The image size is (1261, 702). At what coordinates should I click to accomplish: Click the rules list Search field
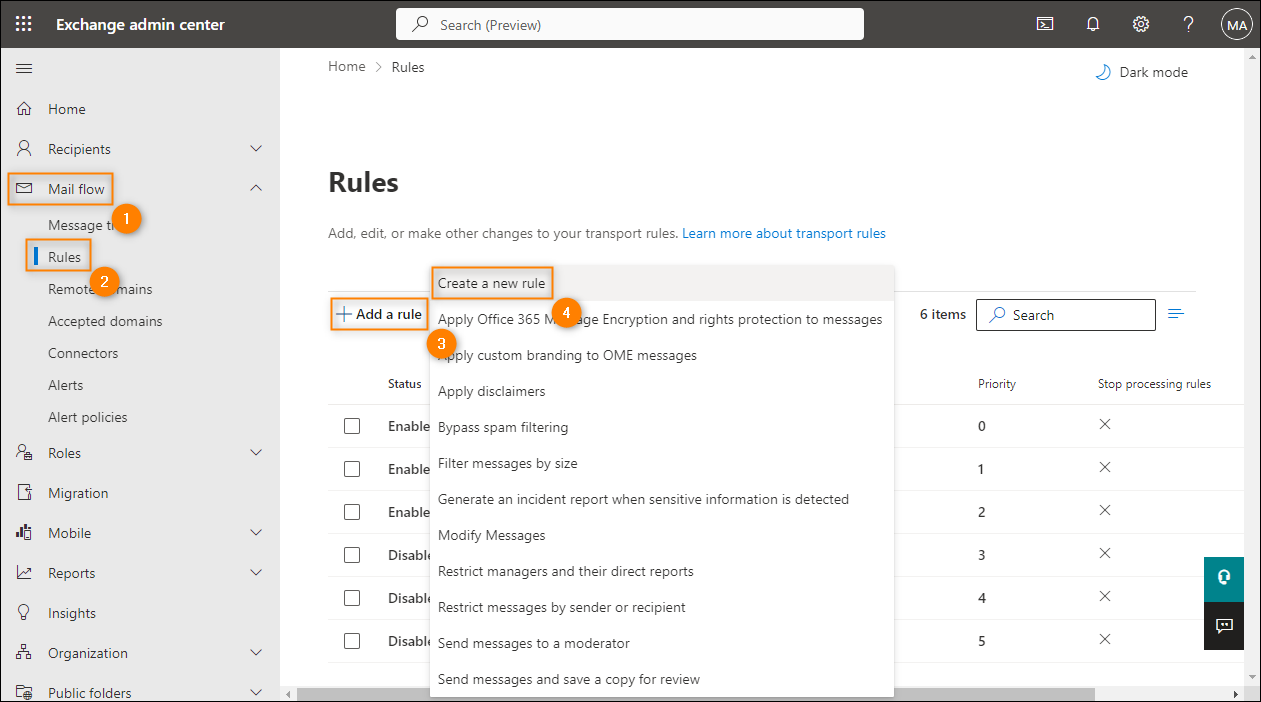(x=1066, y=315)
